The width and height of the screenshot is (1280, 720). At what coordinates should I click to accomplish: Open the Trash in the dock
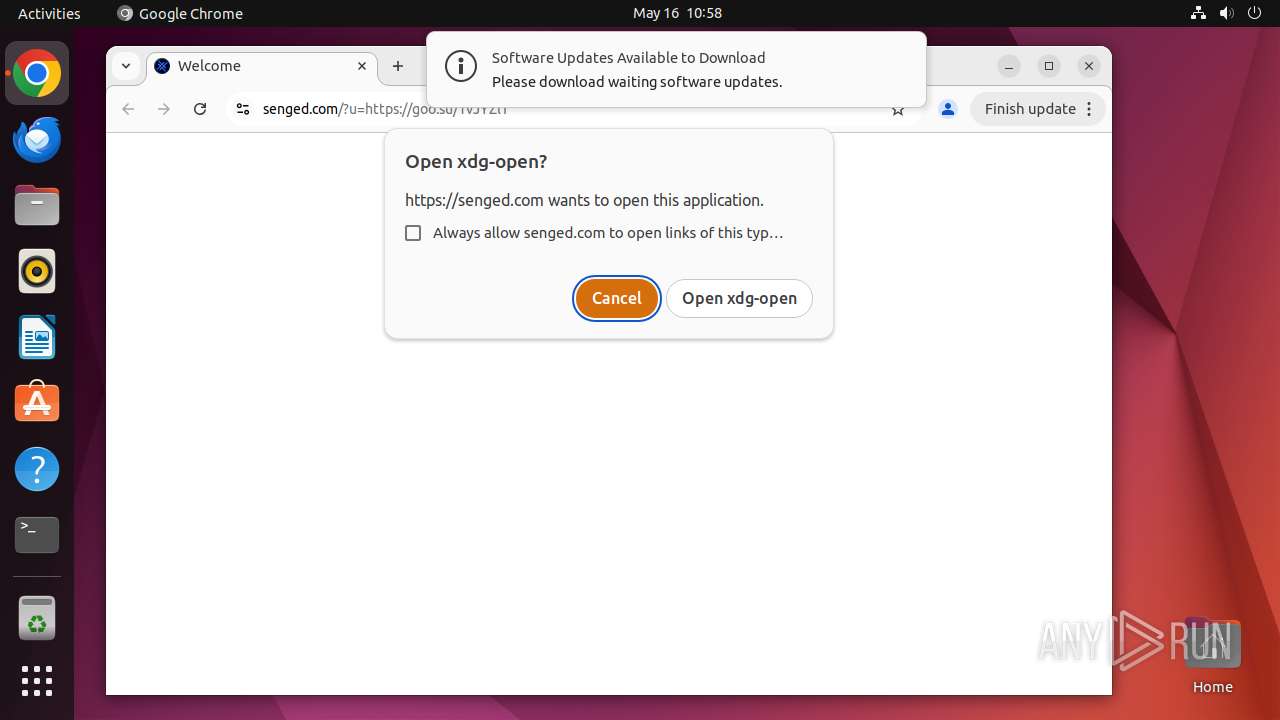pyautogui.click(x=37, y=618)
